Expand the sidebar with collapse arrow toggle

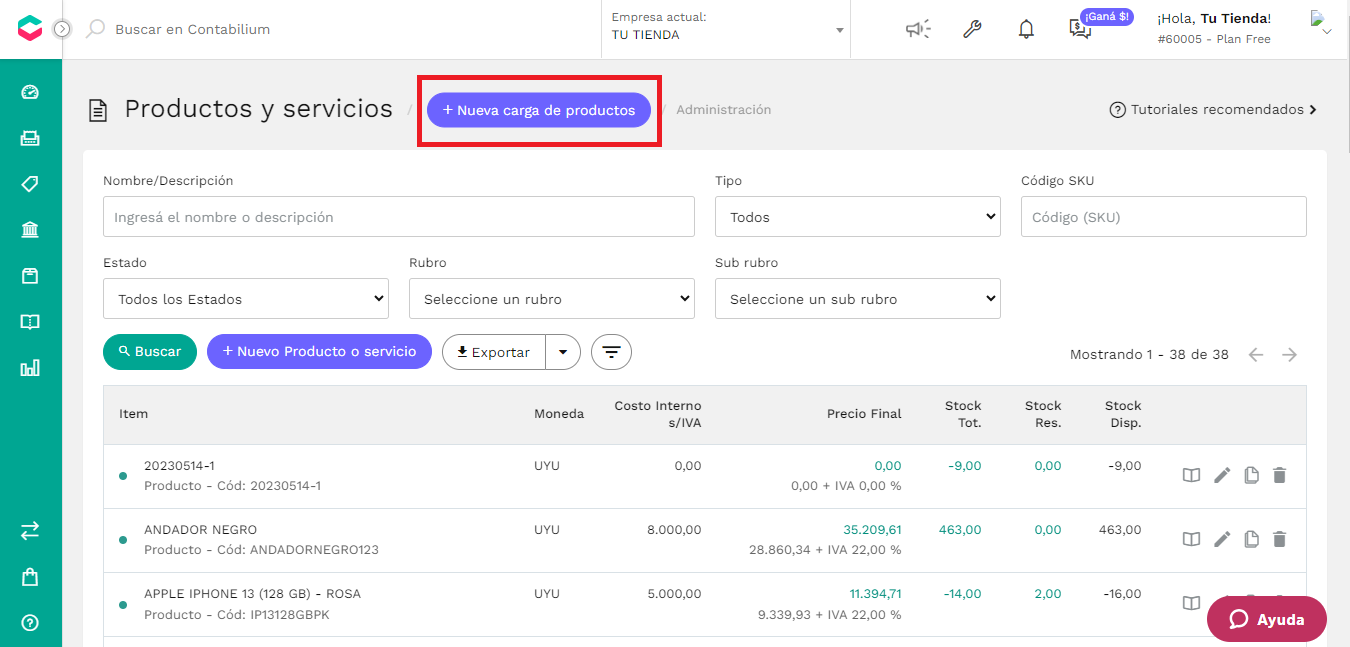62,29
